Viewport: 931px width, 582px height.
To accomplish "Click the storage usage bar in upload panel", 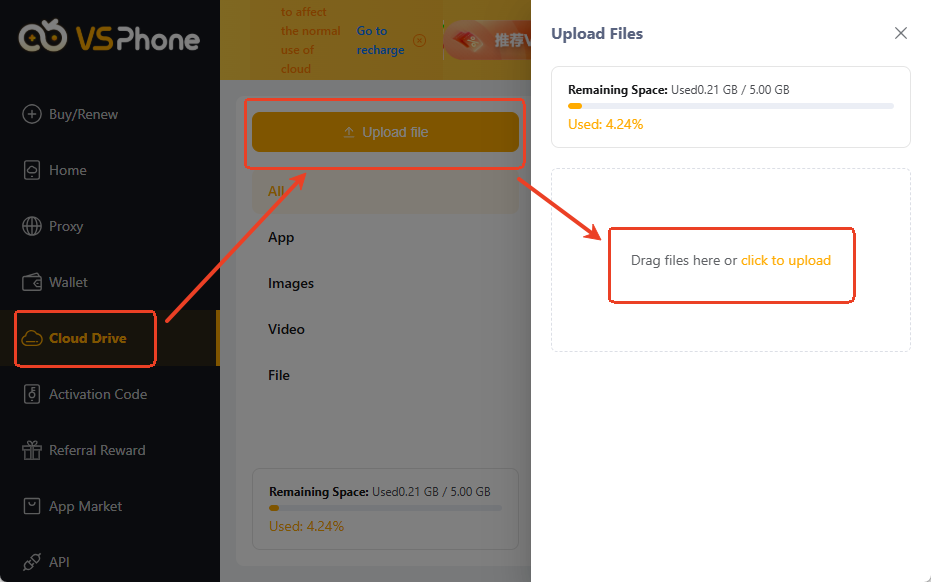I will point(730,106).
